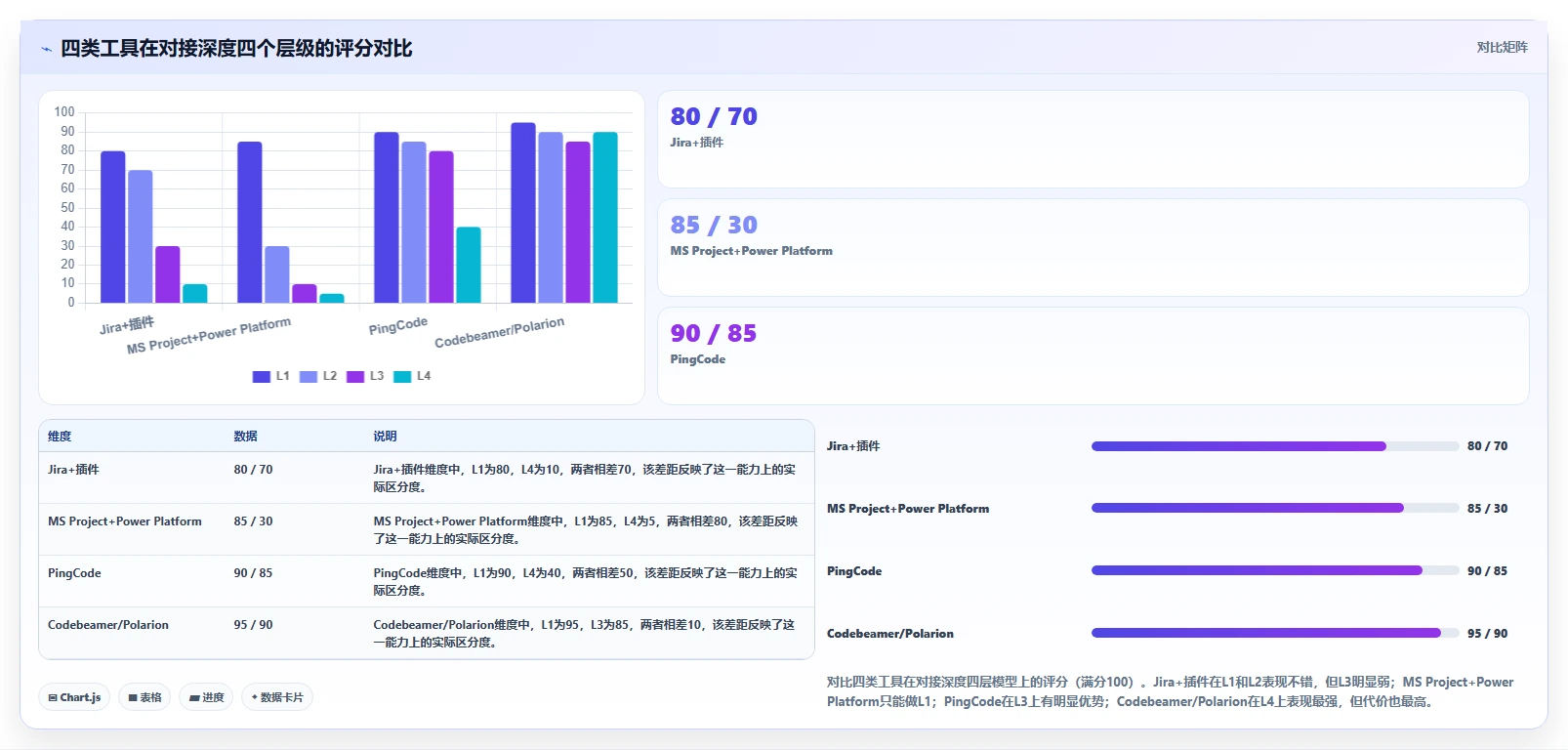Click the 维度 column header

[x=60, y=437]
